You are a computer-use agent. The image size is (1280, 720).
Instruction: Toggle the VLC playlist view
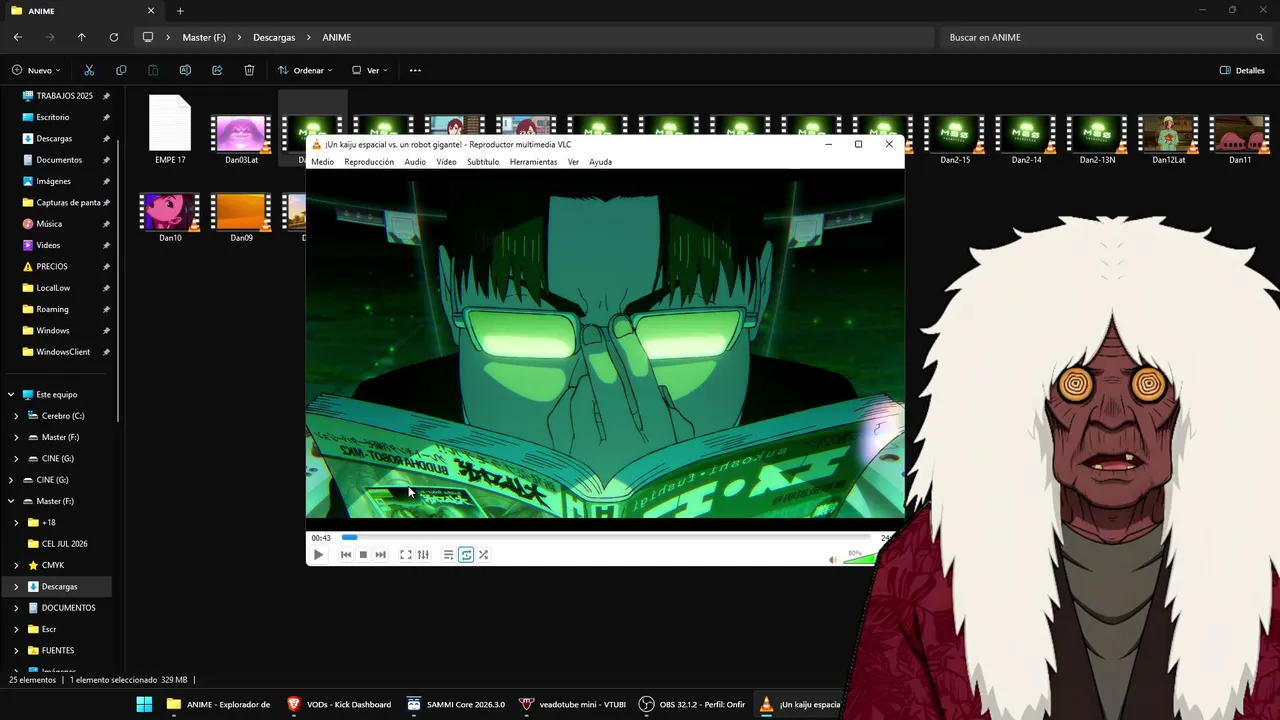tap(448, 555)
